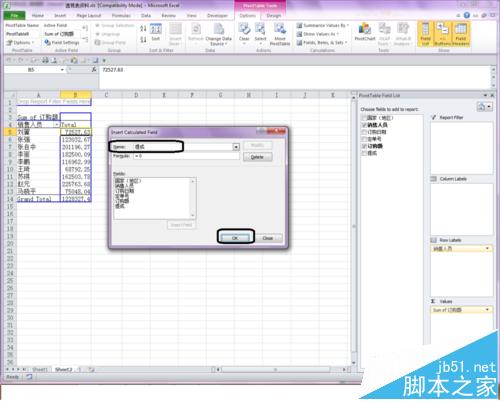Switch to the Insert tab

tap(60, 15)
